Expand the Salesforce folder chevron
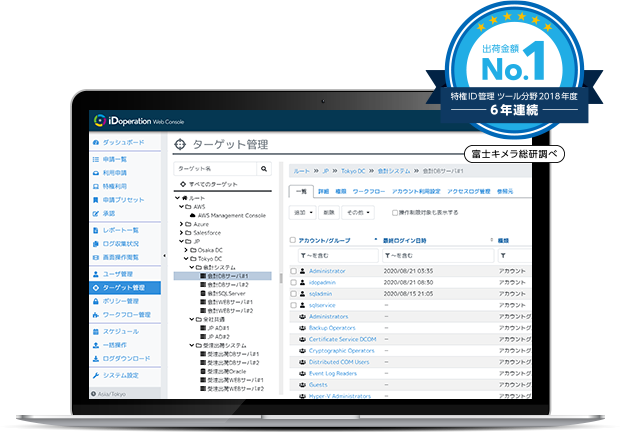Screen dimensions: 620x433 coord(181,233)
